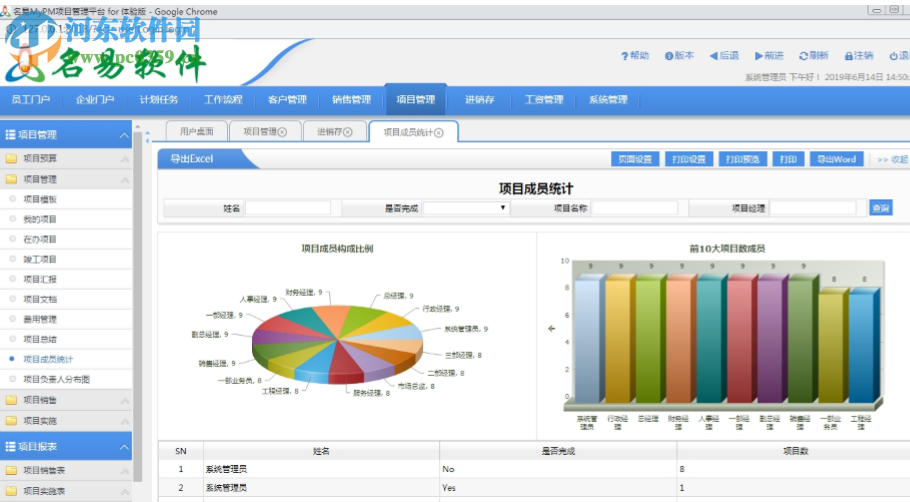Click the folder icon beside 项目预算
Screen dimensions: 910x502
11,158
